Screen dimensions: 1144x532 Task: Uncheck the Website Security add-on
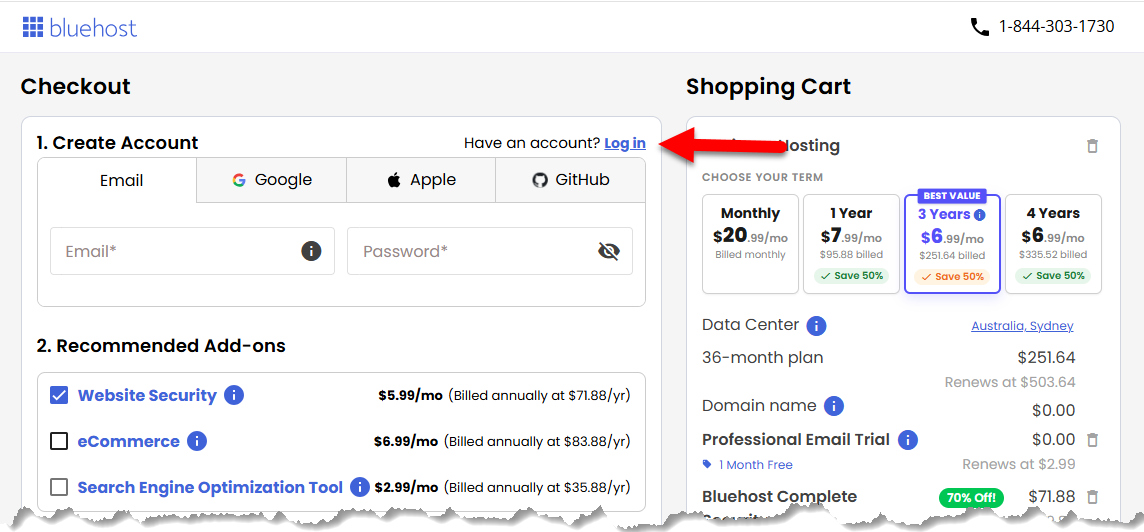[59, 396]
